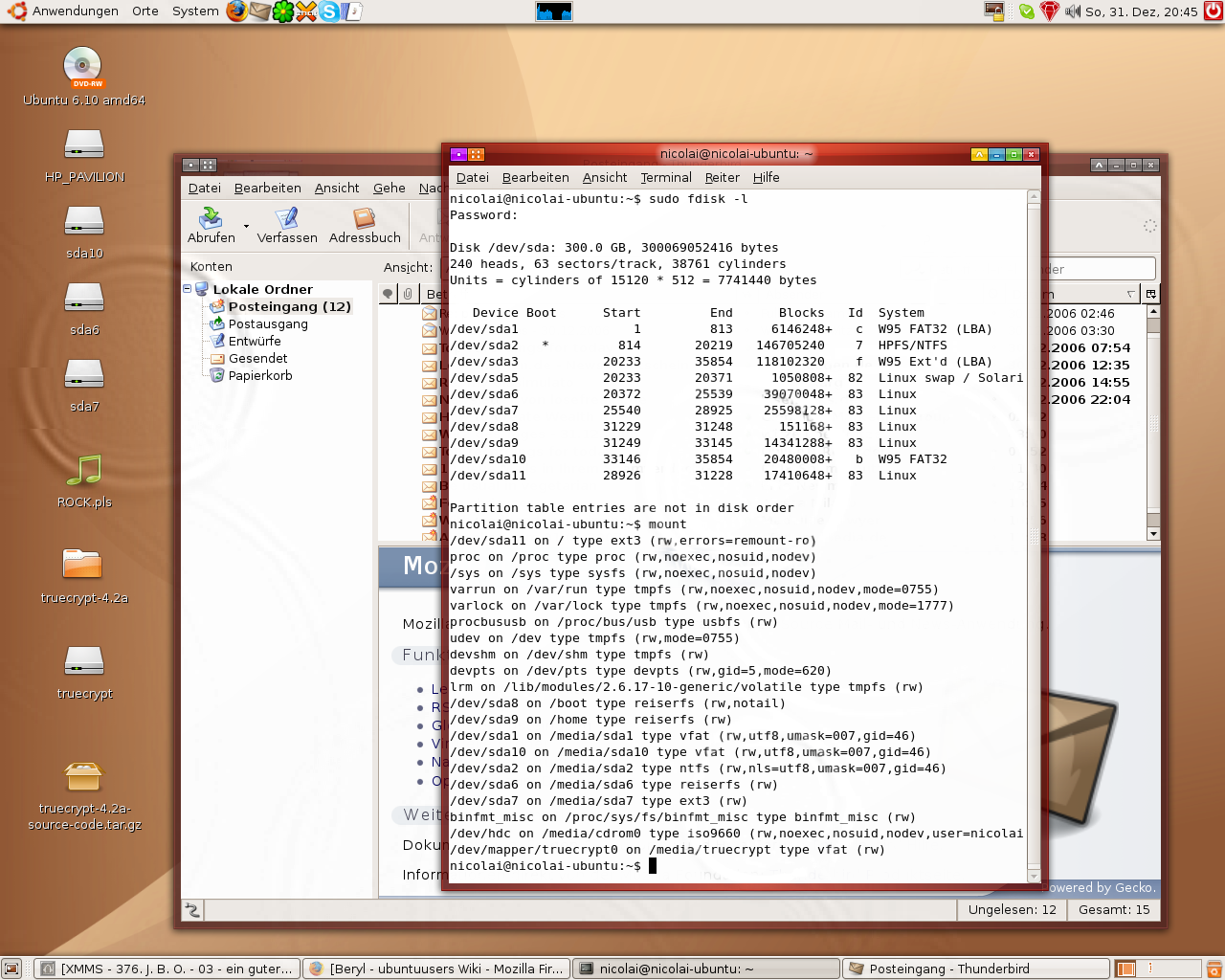Open Thunderbird's Bearbeiten menu
Screen dimensions: 1225x980
(268, 188)
